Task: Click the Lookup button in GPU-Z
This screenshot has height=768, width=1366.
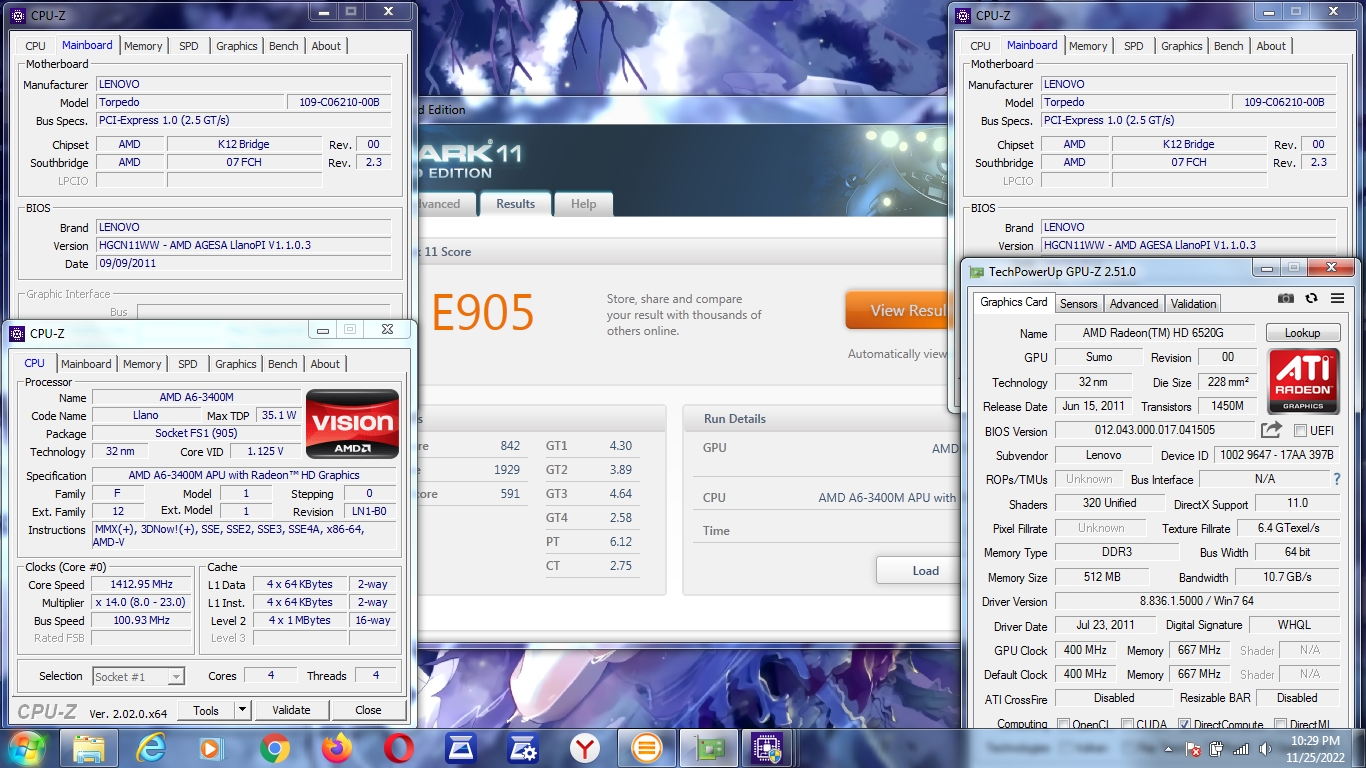Action: point(1303,333)
